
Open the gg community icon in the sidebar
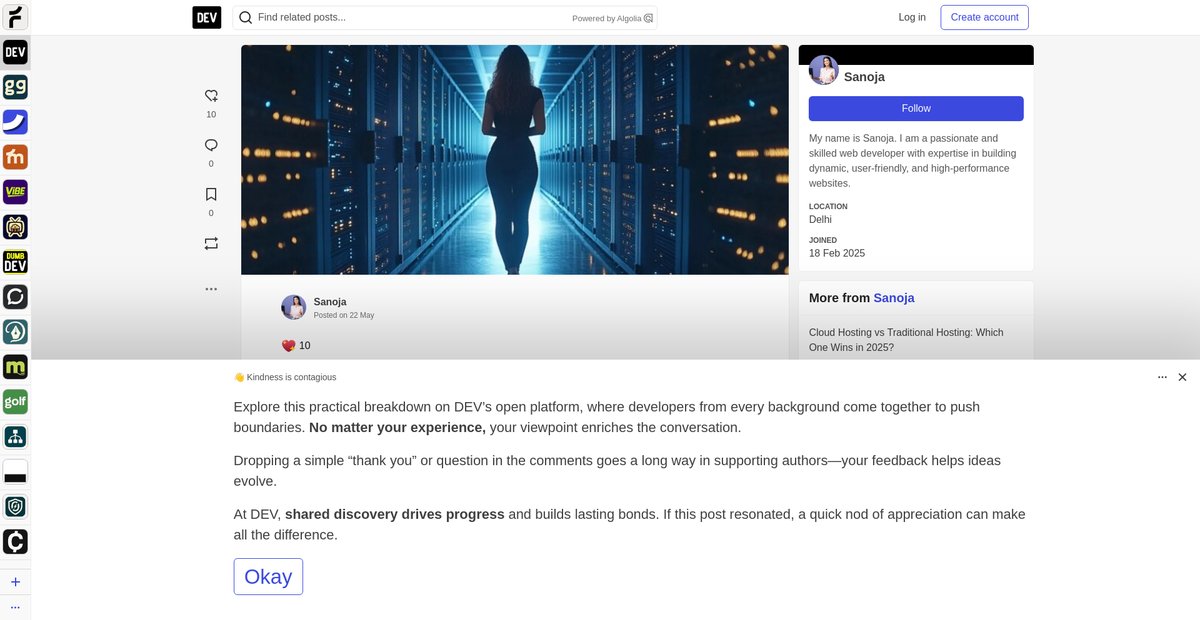point(15,87)
